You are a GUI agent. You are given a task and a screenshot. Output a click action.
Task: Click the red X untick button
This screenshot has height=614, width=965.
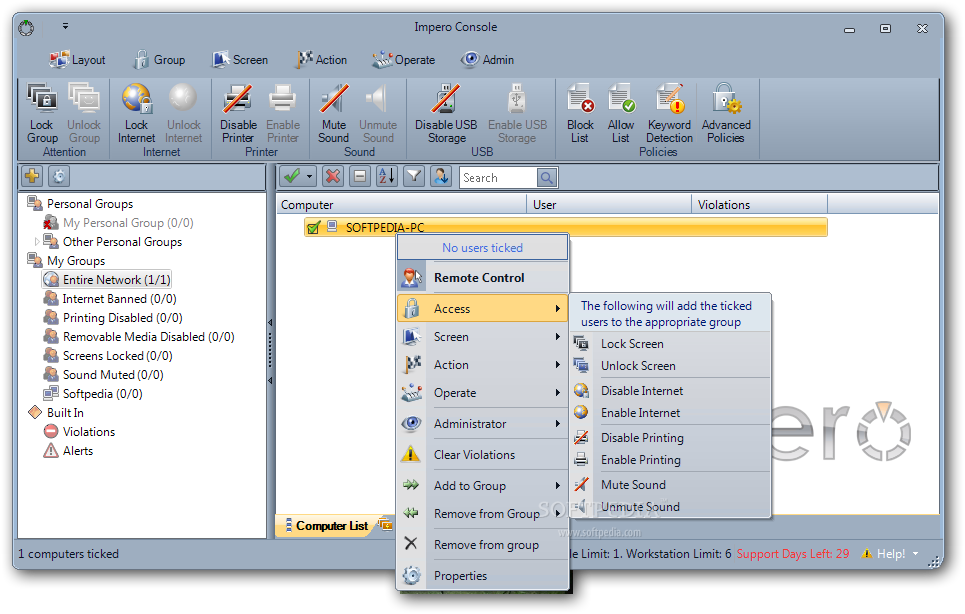(x=333, y=177)
